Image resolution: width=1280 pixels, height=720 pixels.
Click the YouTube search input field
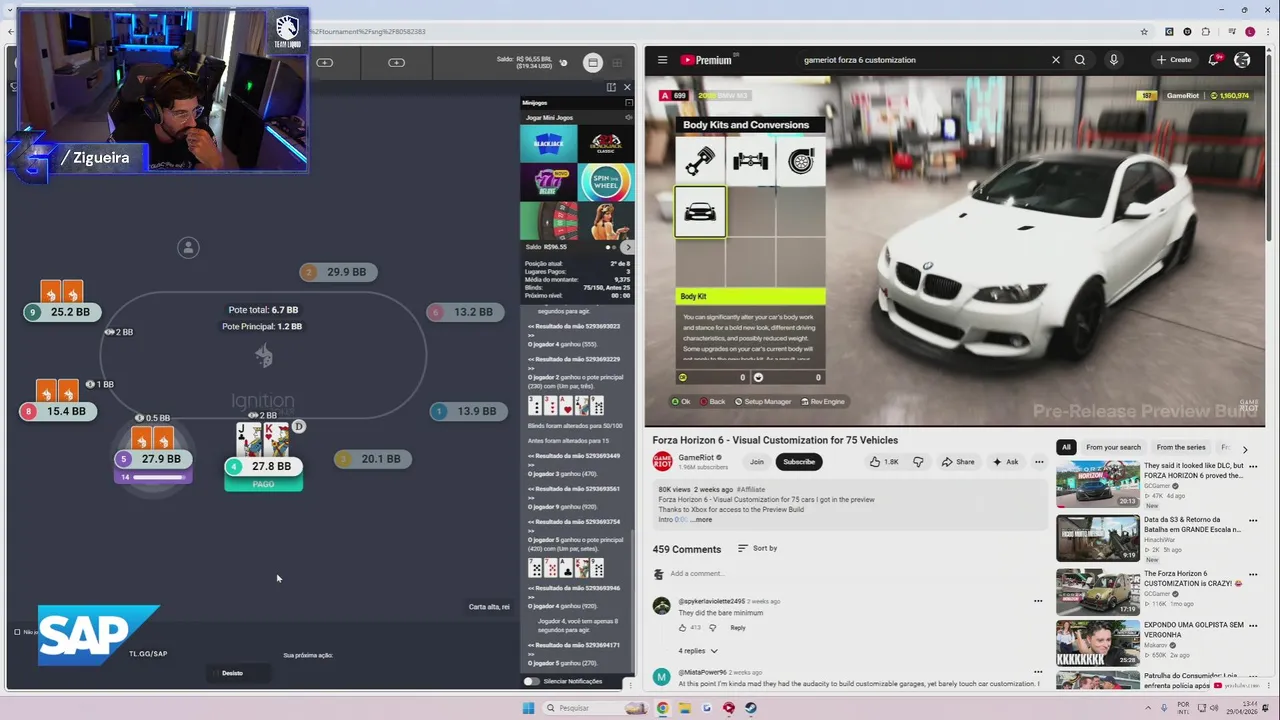click(x=920, y=60)
